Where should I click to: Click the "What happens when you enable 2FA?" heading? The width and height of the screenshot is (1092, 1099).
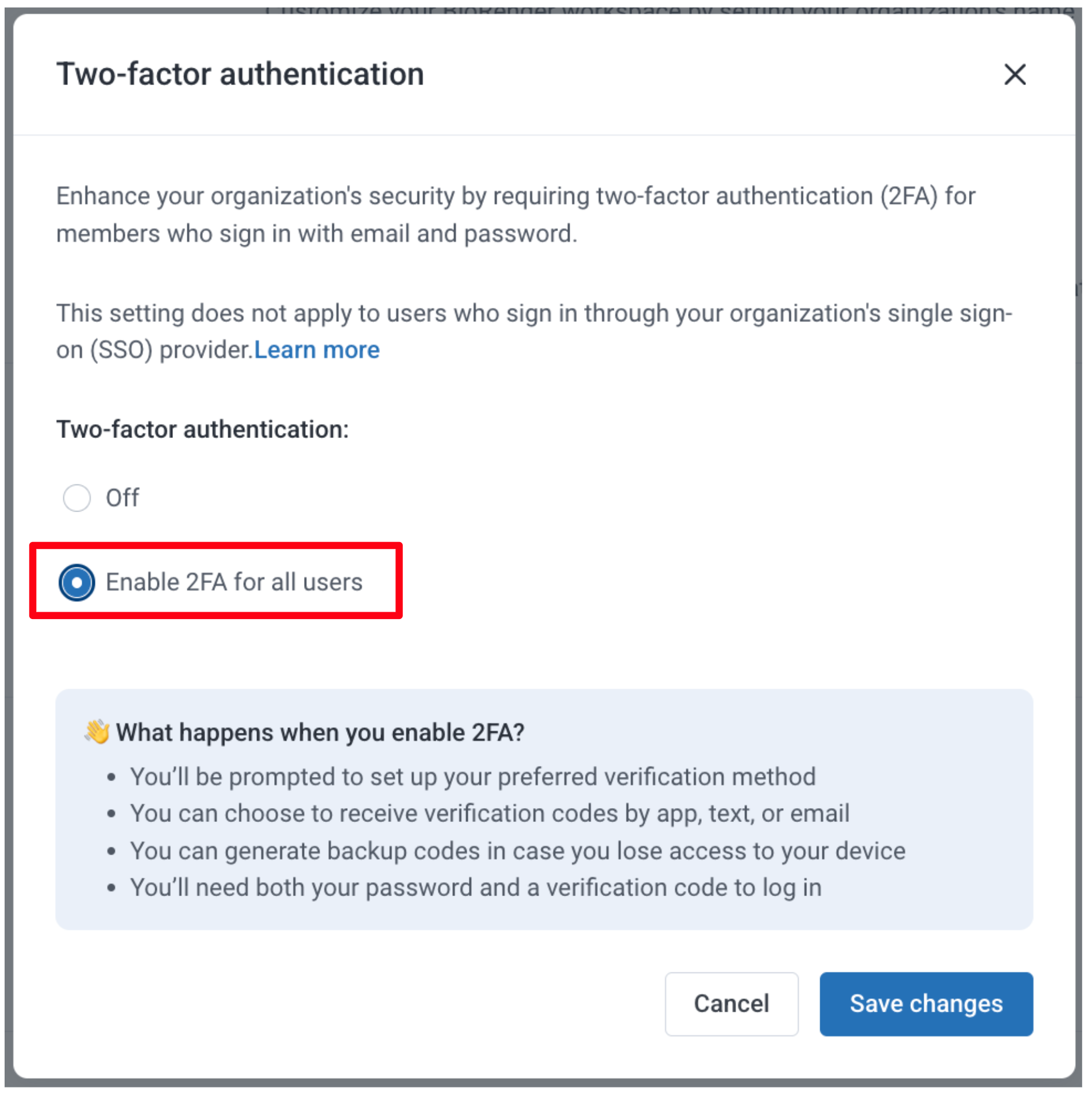(x=320, y=733)
